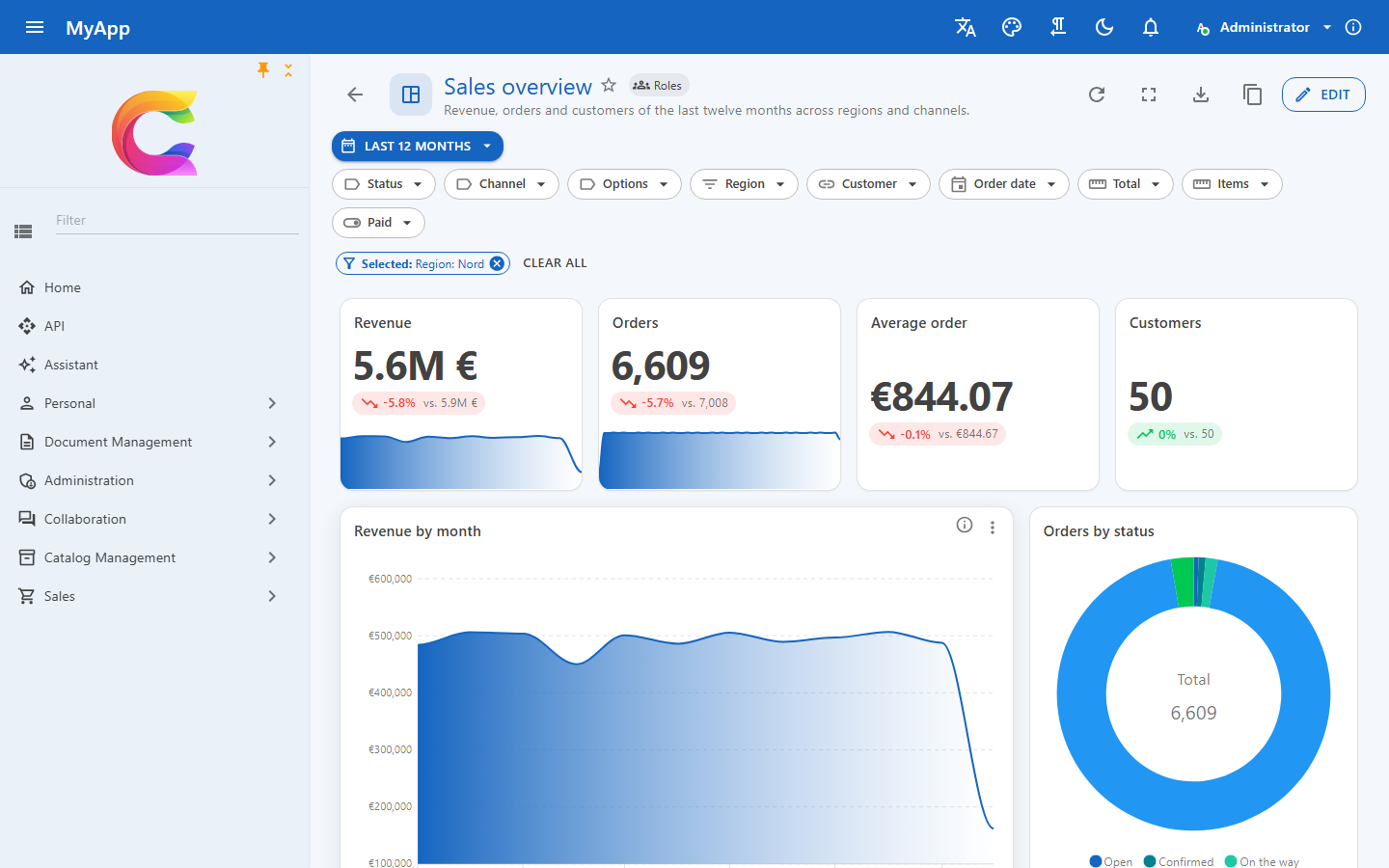1389x868 pixels.
Task: Refresh the Sales overview dashboard
Action: coord(1097,95)
